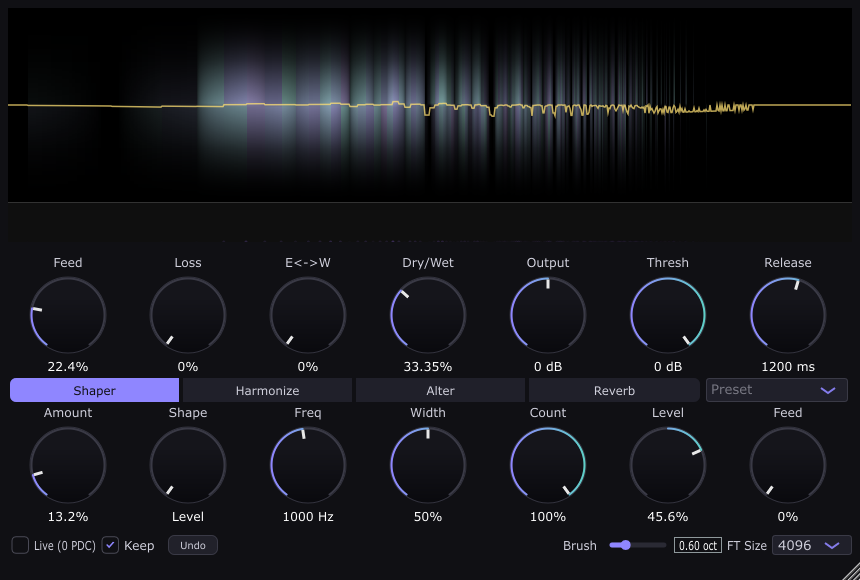Click the Amount knob
860x580 pixels.
coord(68,465)
